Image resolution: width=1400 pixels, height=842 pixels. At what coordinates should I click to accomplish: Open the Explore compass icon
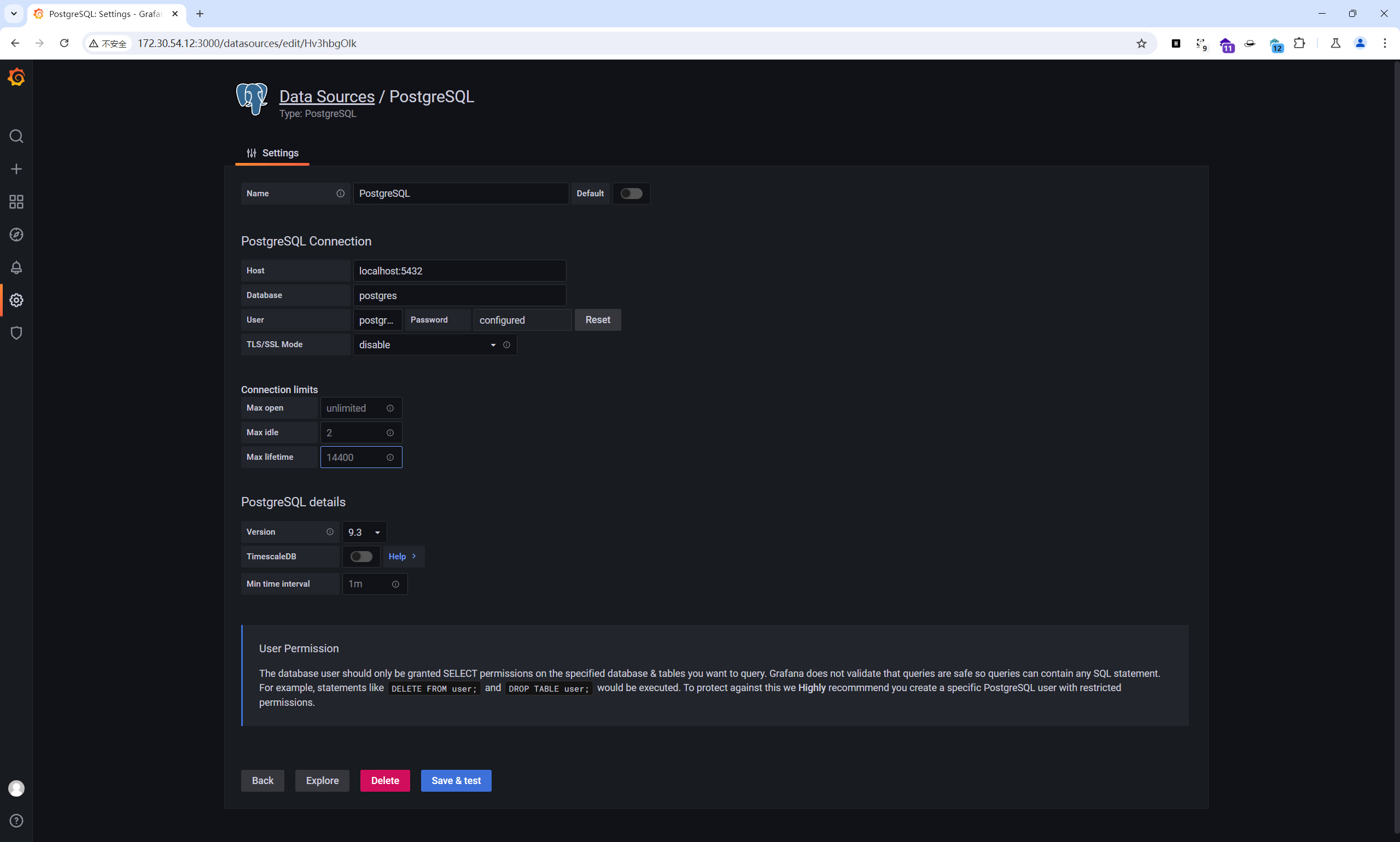[16, 235]
